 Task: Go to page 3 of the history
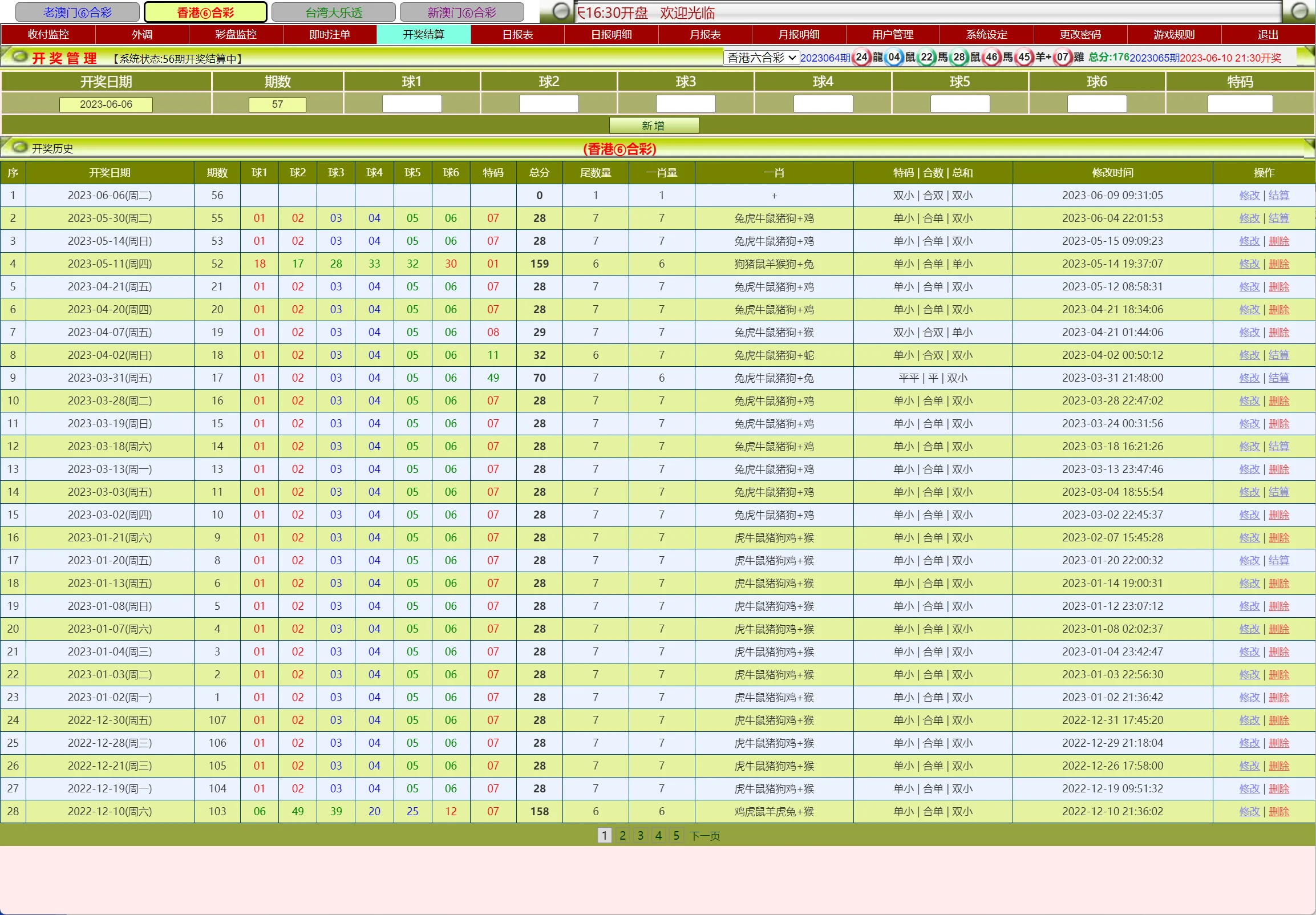pyautogui.click(x=640, y=835)
